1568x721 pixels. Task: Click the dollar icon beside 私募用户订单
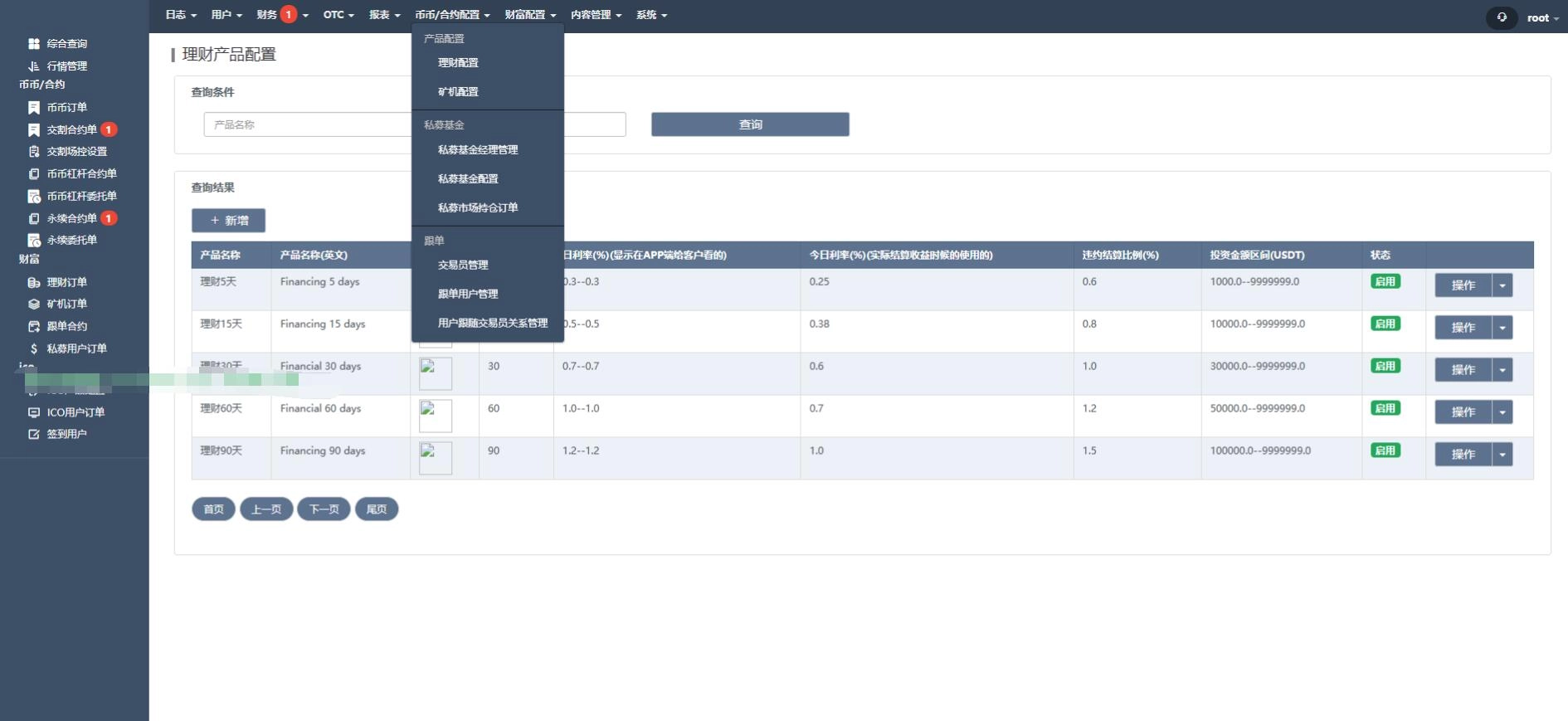34,349
